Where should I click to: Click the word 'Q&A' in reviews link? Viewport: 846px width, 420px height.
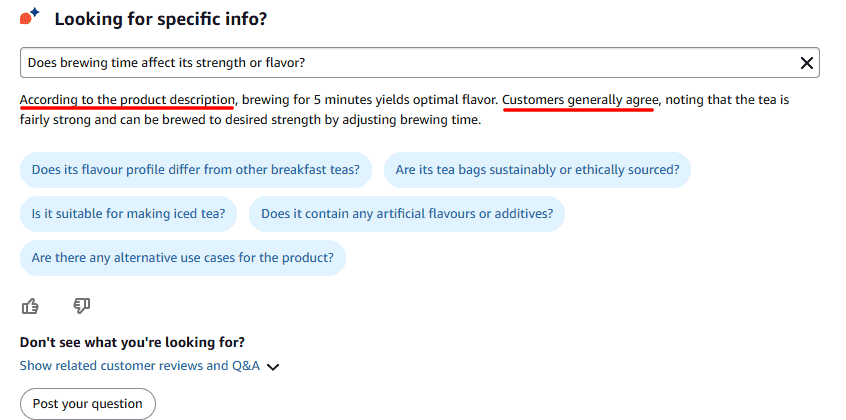click(246, 366)
